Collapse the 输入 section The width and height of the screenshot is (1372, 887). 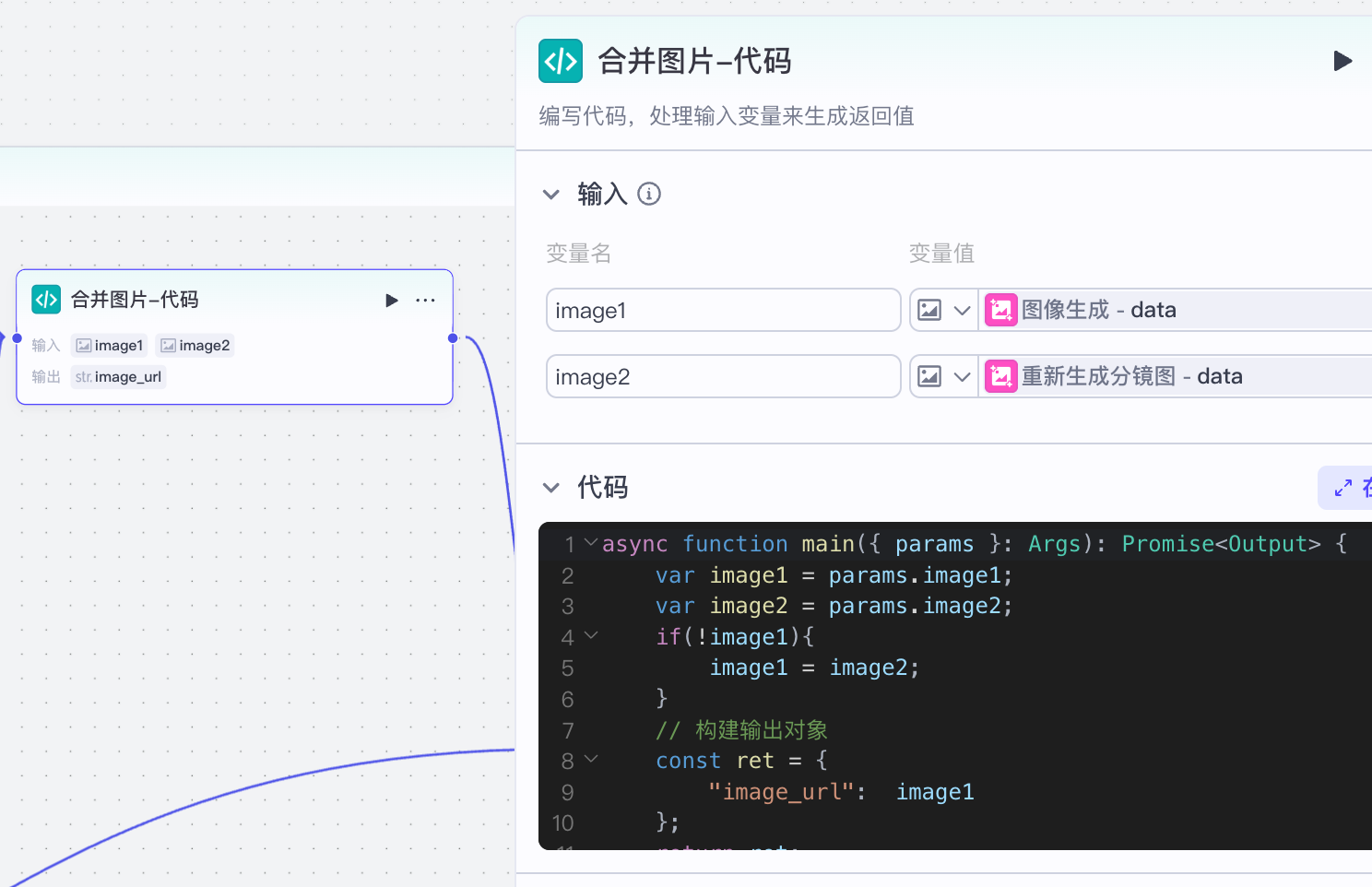point(551,195)
